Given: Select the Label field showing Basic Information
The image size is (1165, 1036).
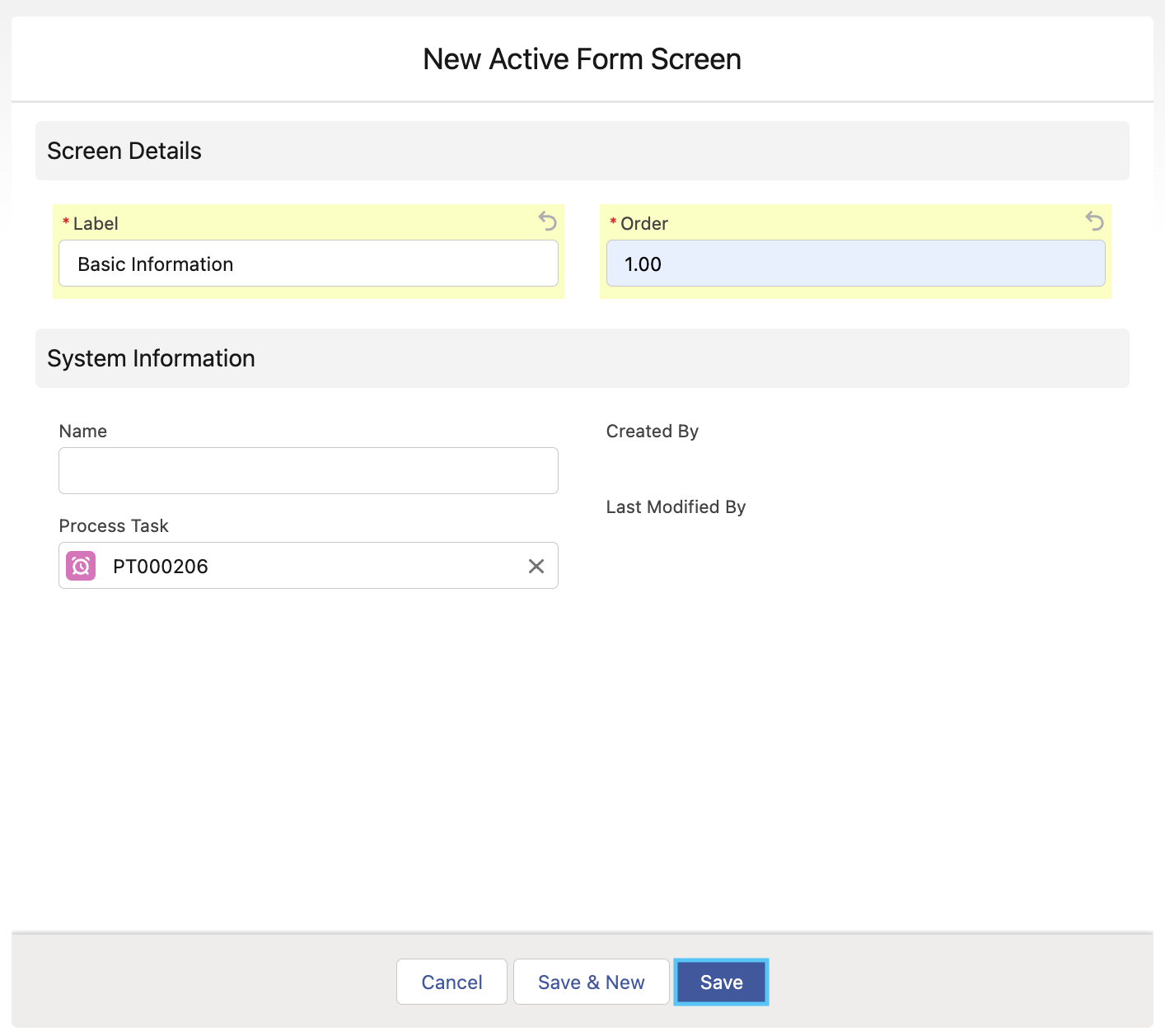Looking at the screenshot, I should point(308,264).
